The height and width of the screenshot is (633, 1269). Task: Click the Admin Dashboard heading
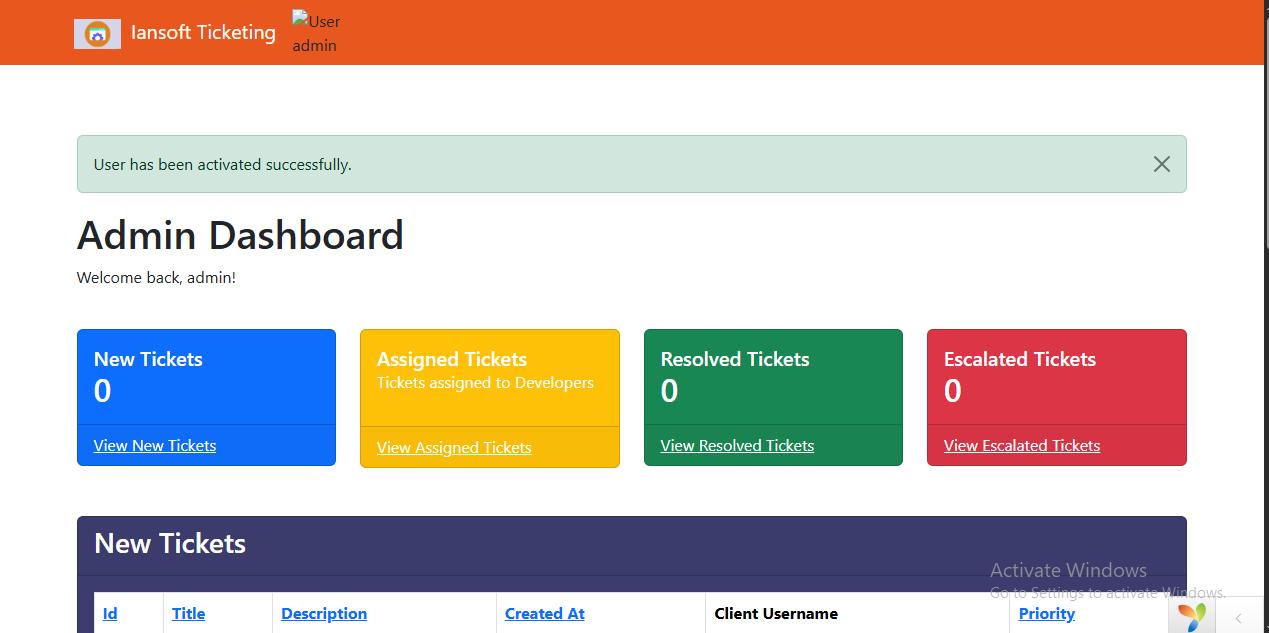pos(240,236)
